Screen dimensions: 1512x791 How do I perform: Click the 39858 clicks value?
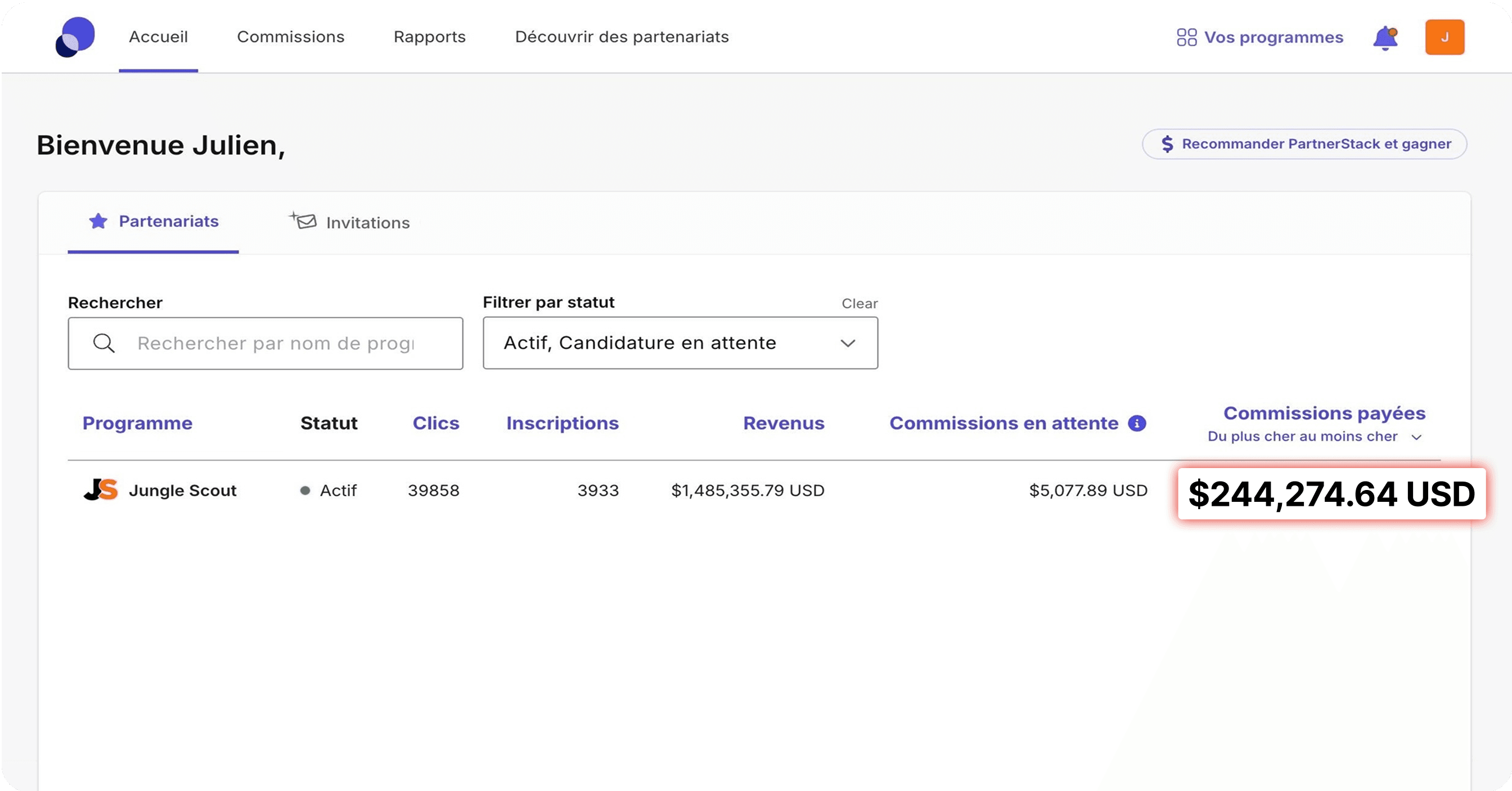pyautogui.click(x=434, y=491)
